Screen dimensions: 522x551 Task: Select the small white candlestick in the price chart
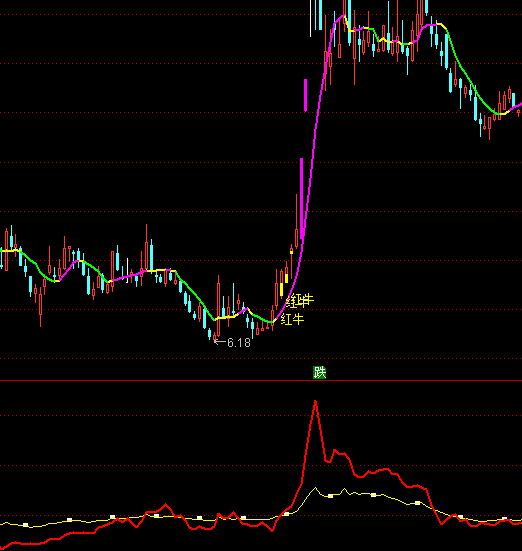(127, 270)
